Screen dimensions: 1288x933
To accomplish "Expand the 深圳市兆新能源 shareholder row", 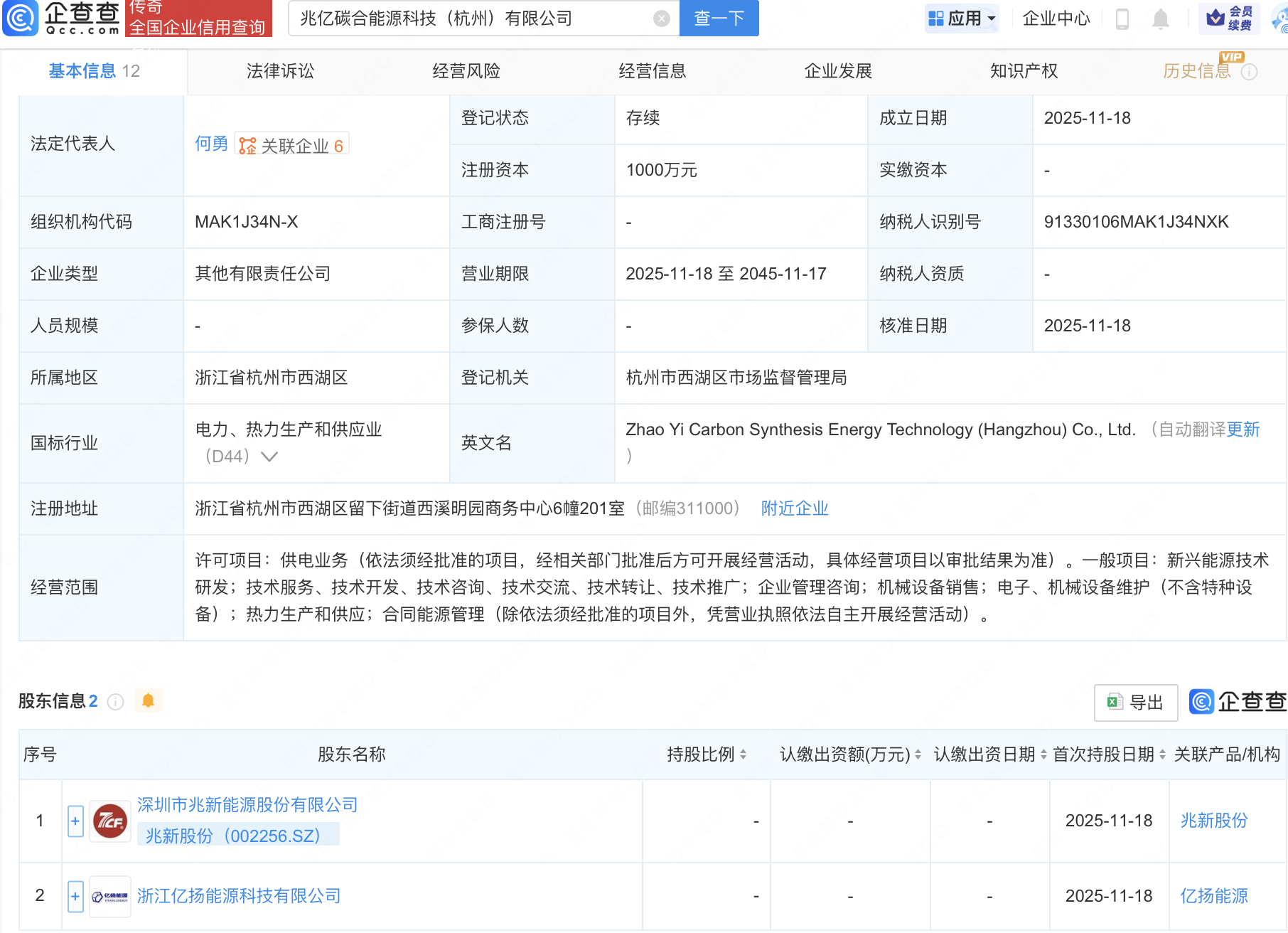I will point(75,821).
